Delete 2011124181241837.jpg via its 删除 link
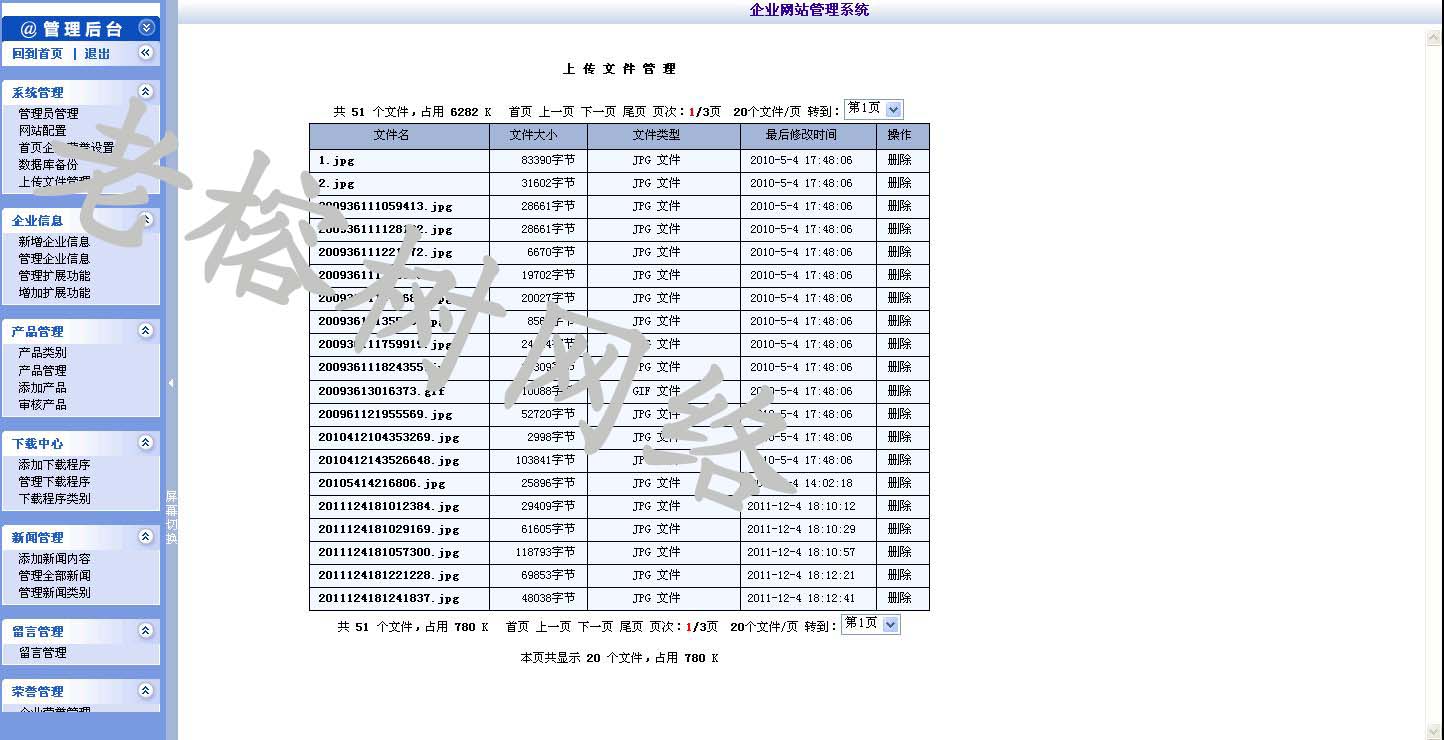The width and height of the screenshot is (1444, 740). coord(899,598)
